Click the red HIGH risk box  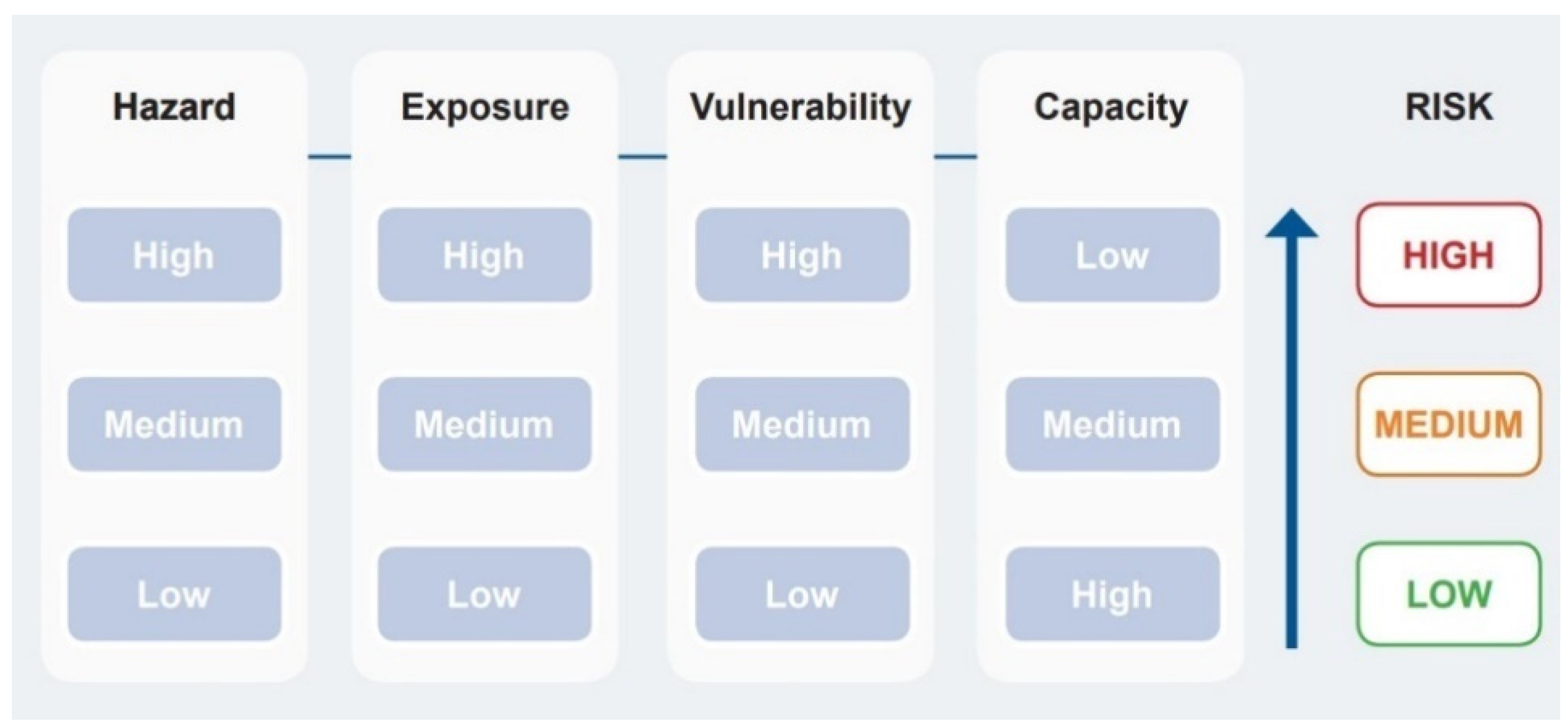pyautogui.click(x=1448, y=255)
